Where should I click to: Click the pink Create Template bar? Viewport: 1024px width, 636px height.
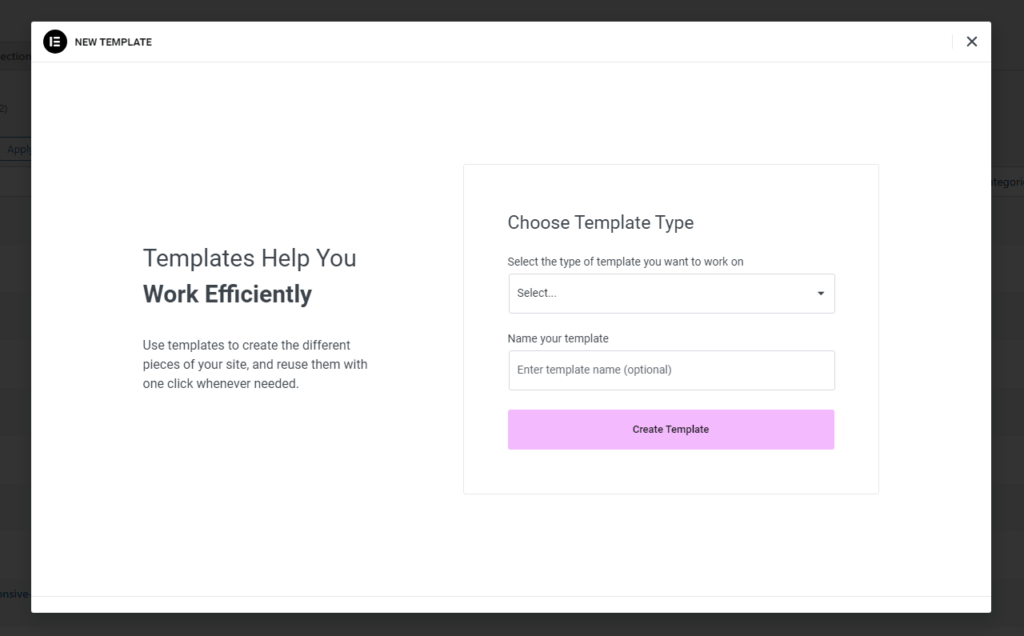pos(671,428)
